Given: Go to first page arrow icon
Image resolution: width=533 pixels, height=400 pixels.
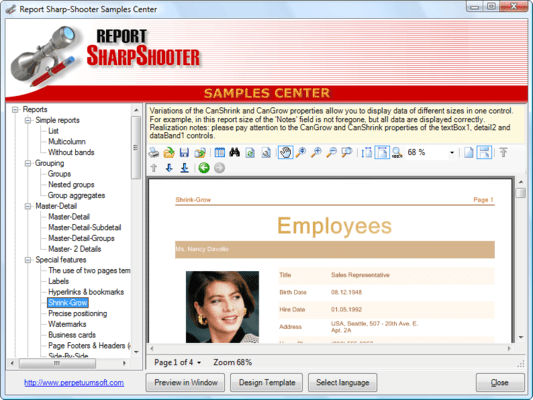Looking at the screenshot, I should tap(503, 152).
